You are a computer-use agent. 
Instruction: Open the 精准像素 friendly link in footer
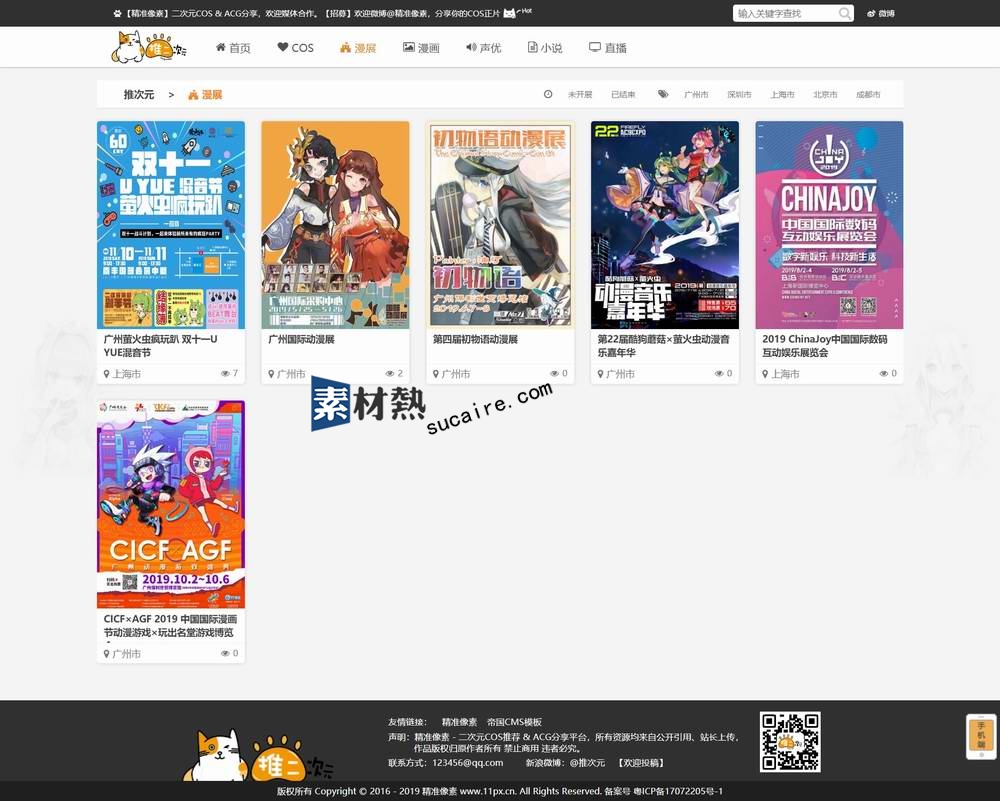(459, 722)
